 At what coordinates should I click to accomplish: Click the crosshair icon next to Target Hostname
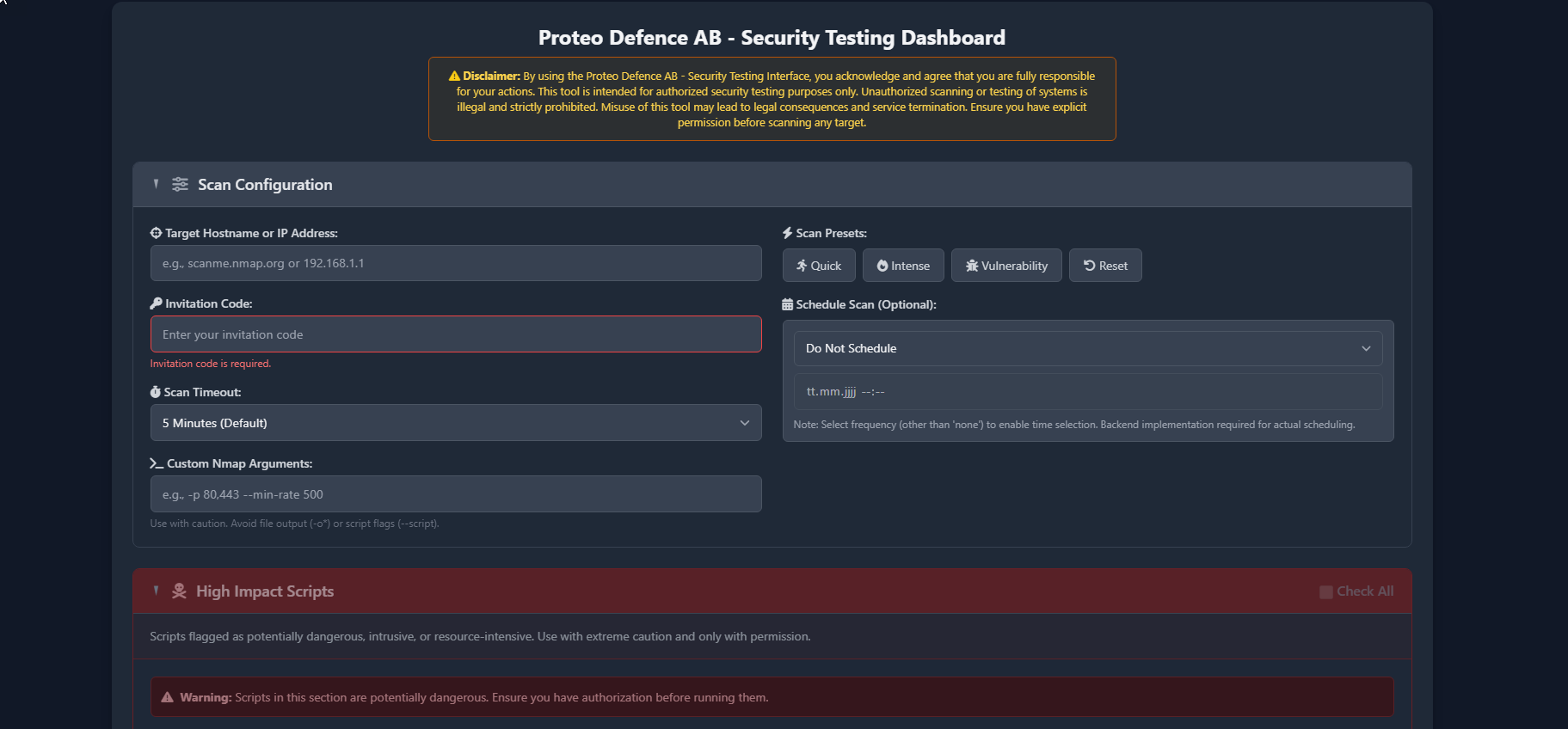pyautogui.click(x=156, y=233)
